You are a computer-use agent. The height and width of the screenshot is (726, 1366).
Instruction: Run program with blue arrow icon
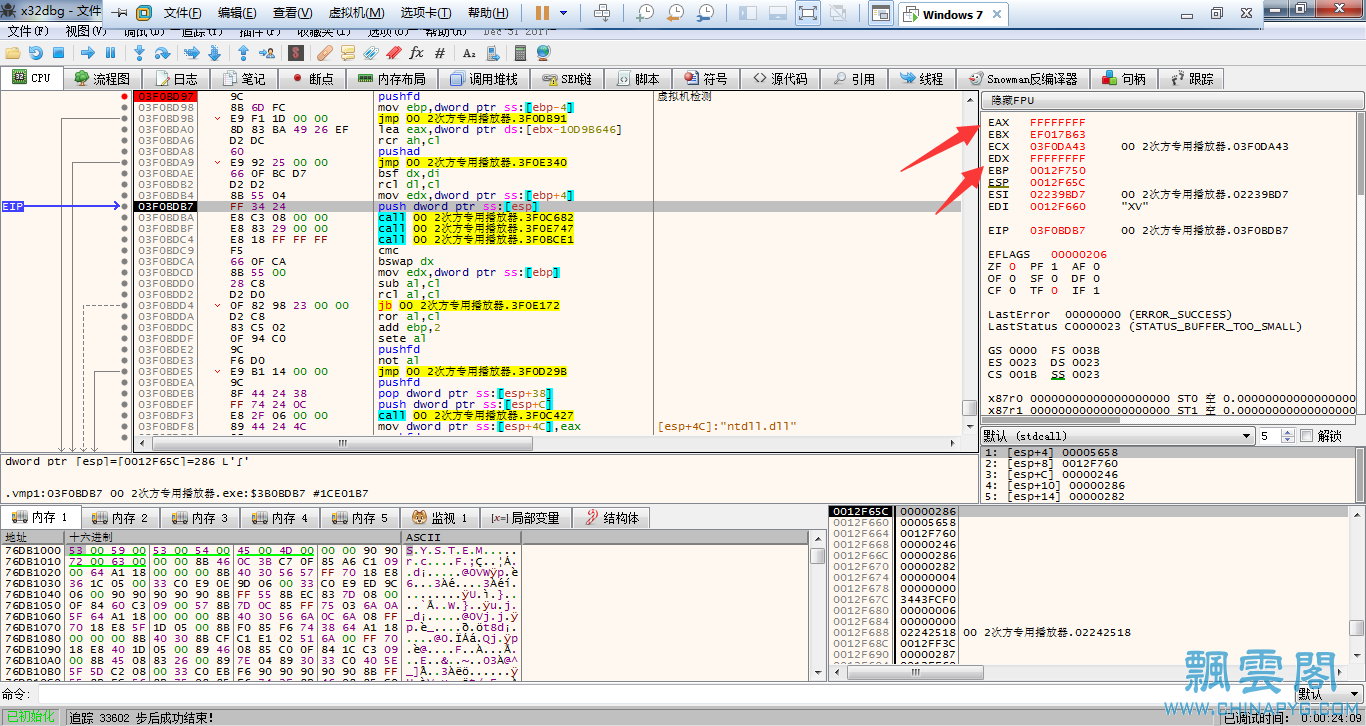pyautogui.click(x=88, y=52)
